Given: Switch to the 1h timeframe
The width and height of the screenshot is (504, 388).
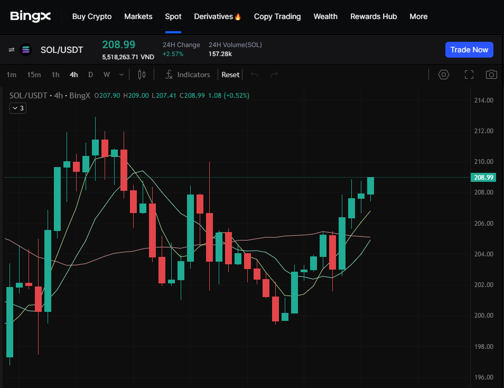Looking at the screenshot, I should pyautogui.click(x=55, y=75).
